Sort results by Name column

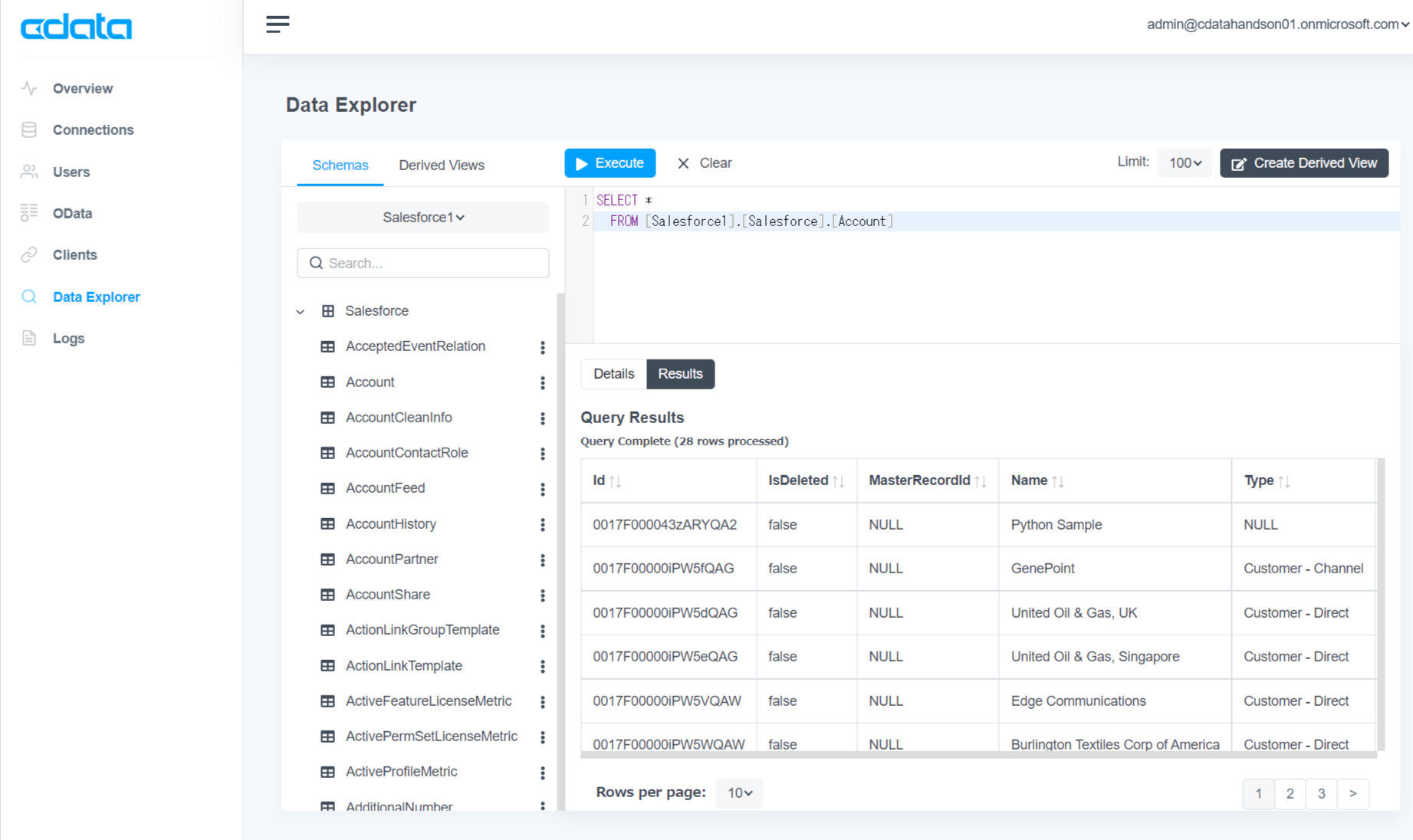click(1057, 481)
